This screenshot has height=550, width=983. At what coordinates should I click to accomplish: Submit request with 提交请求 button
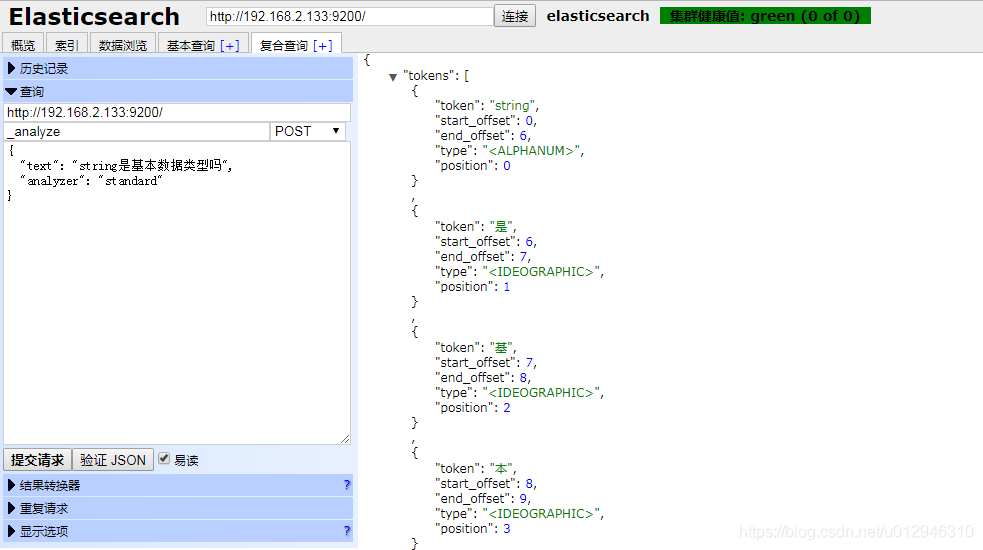point(38,460)
